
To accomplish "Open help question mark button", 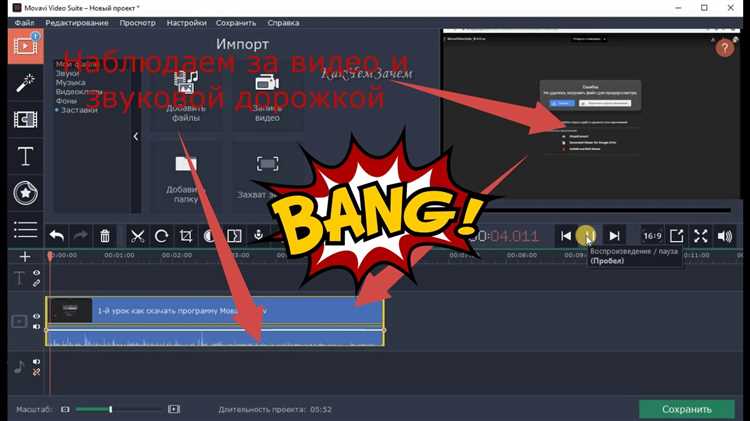I will click(x=725, y=48).
